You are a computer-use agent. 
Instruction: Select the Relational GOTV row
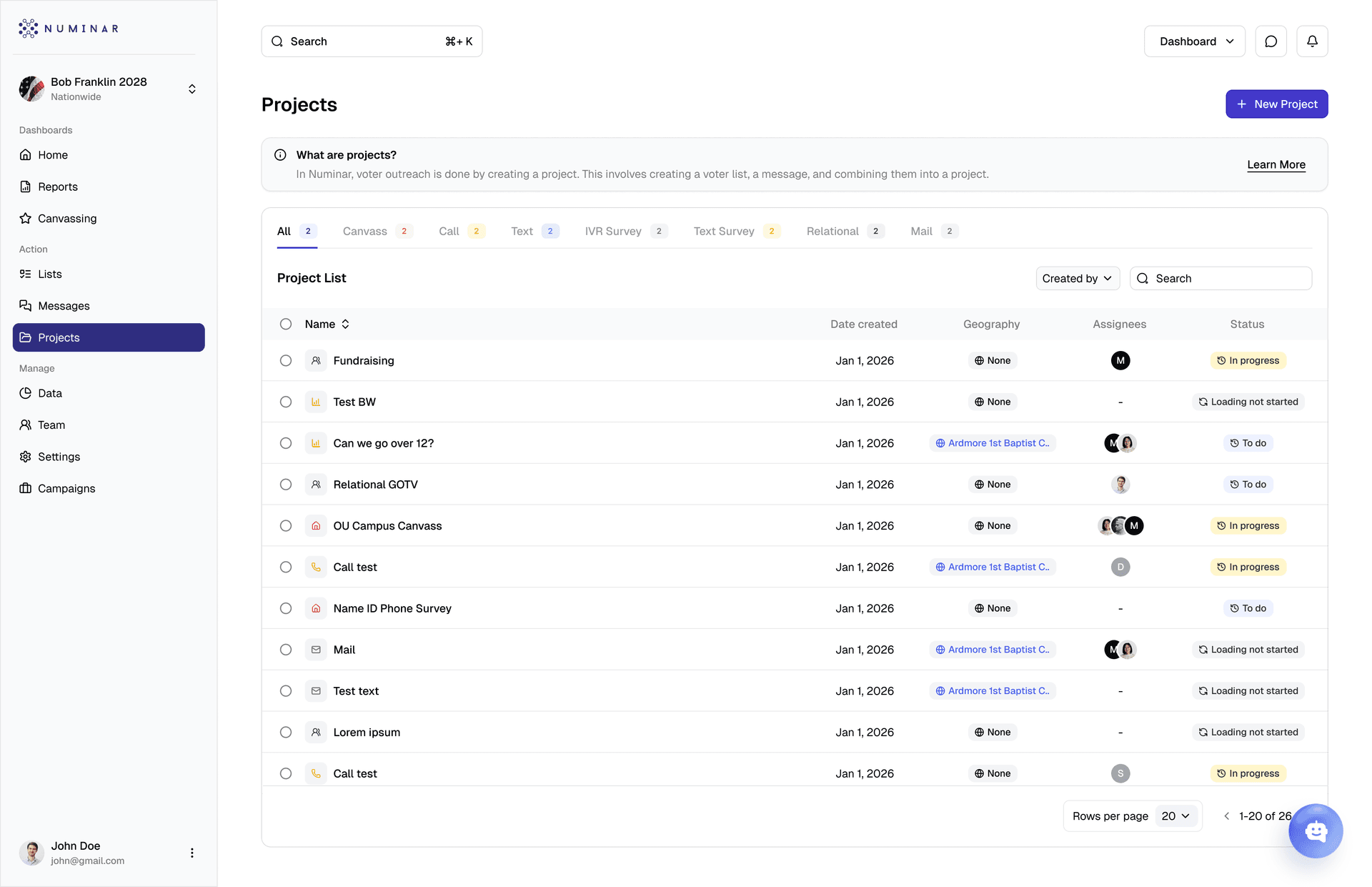pos(286,485)
